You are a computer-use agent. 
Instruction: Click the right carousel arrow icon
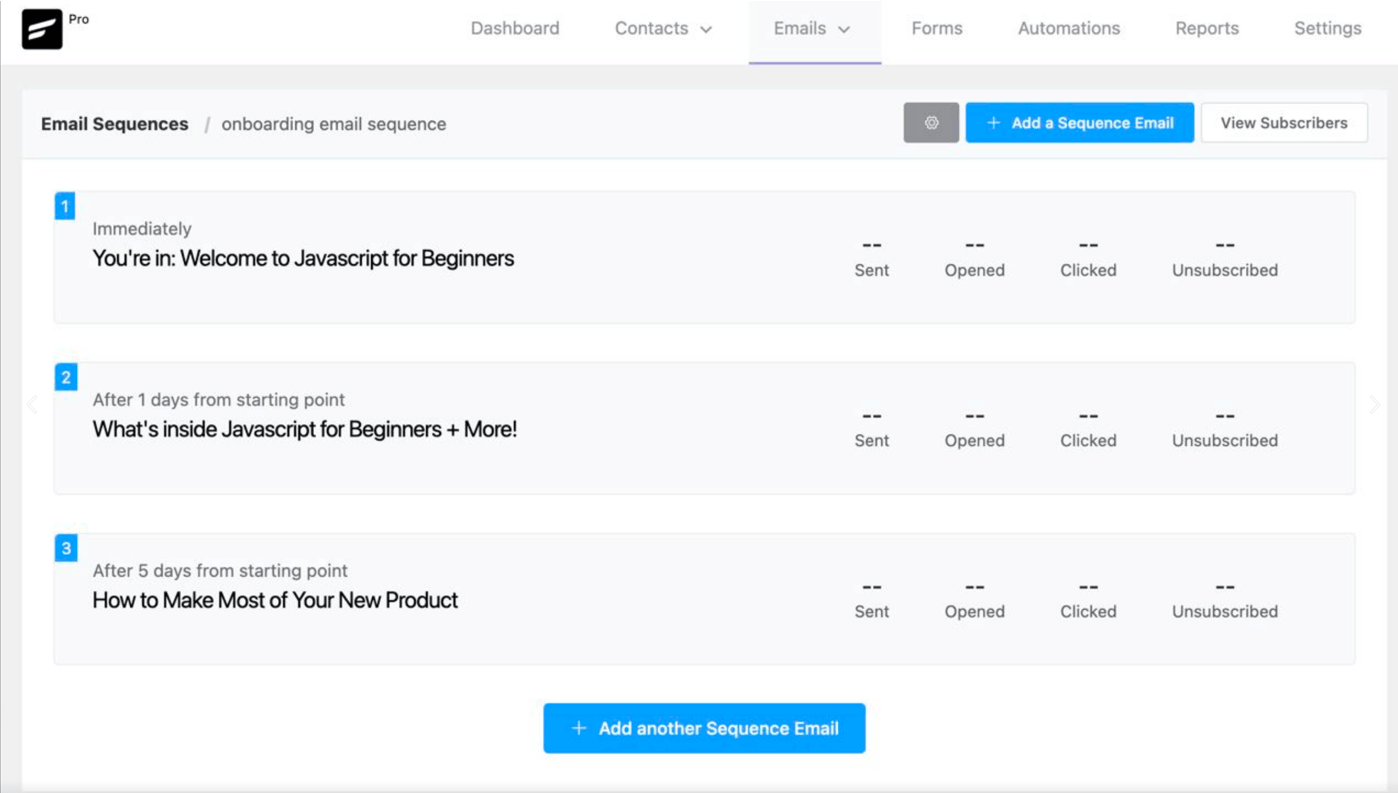click(1374, 404)
